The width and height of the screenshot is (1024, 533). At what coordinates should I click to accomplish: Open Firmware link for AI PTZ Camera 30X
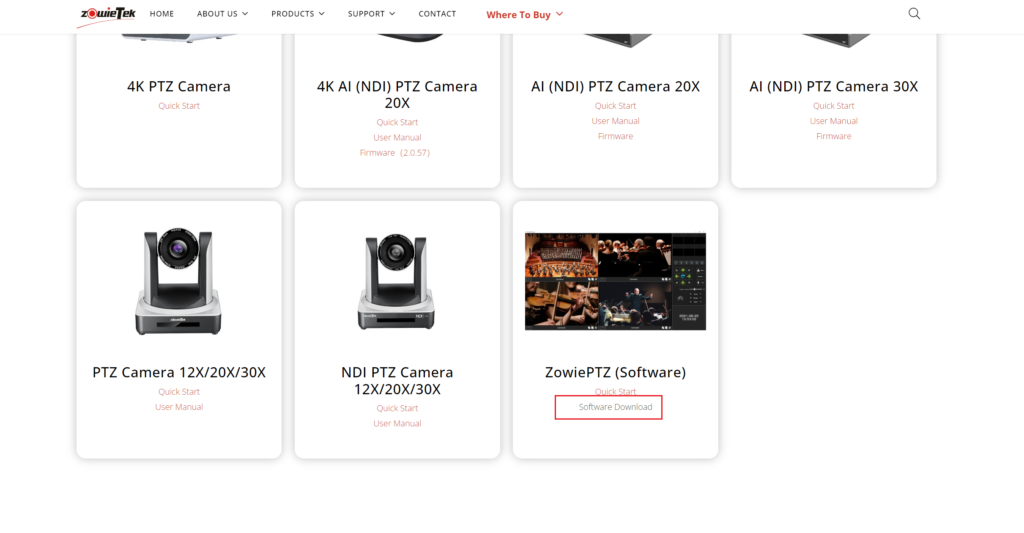tap(833, 136)
